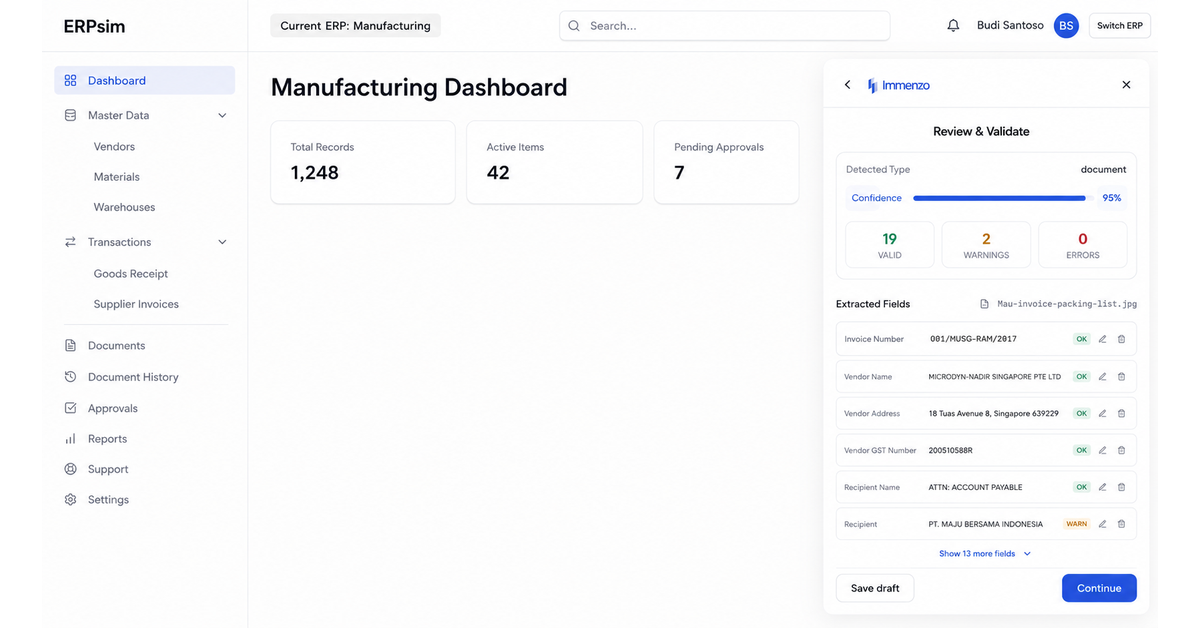Image resolution: width=1200 pixels, height=628 pixels.
Task: Click the BS user avatar
Action: click(1066, 26)
